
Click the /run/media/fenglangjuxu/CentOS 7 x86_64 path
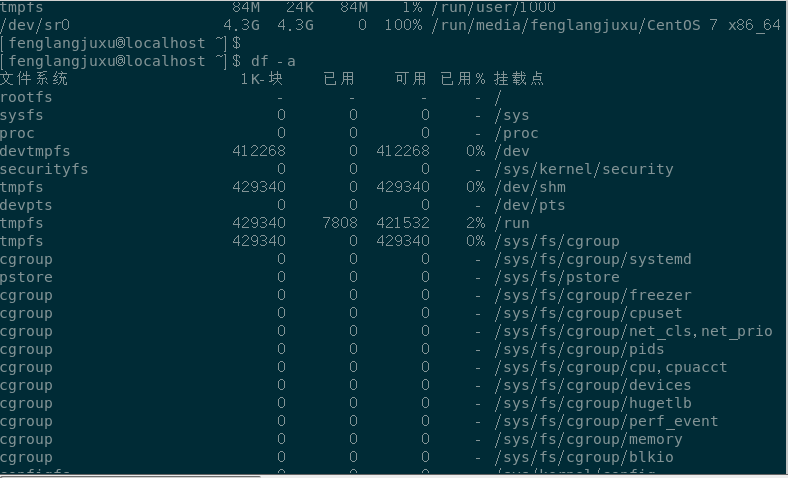tap(605, 25)
